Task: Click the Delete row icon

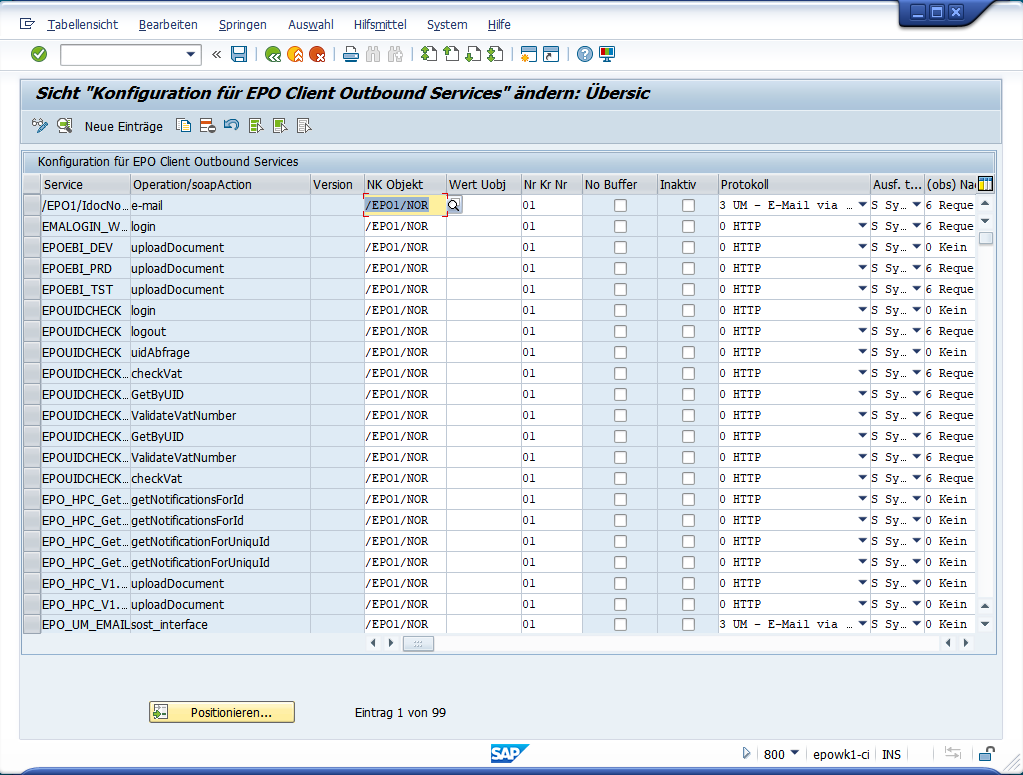Action: coord(207,126)
